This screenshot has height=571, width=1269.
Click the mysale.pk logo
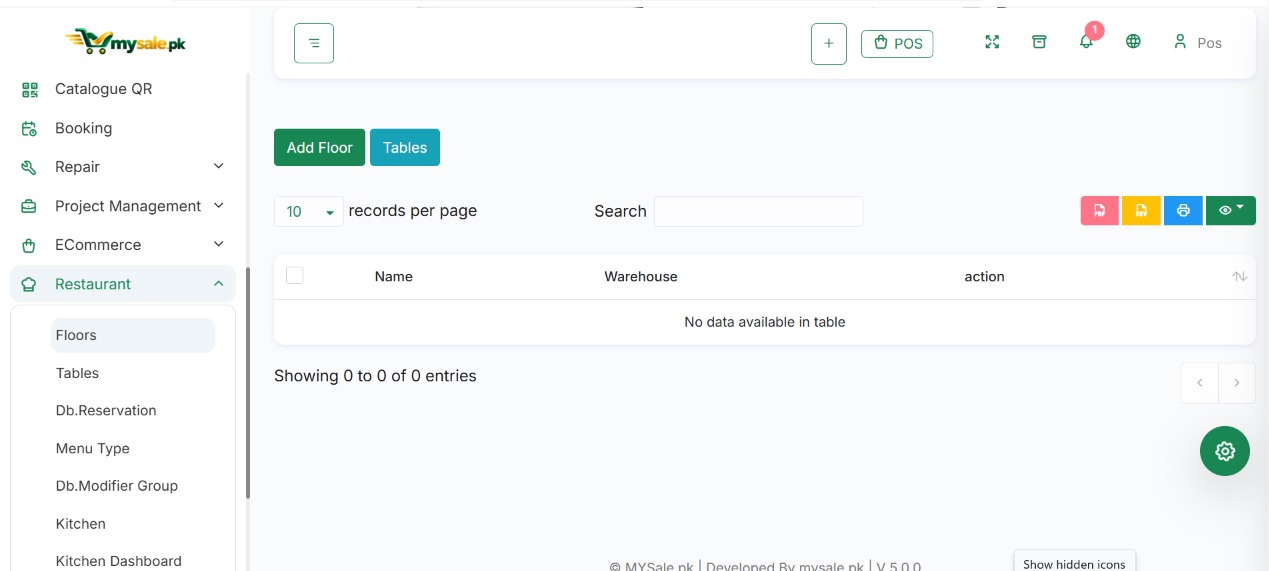click(125, 42)
